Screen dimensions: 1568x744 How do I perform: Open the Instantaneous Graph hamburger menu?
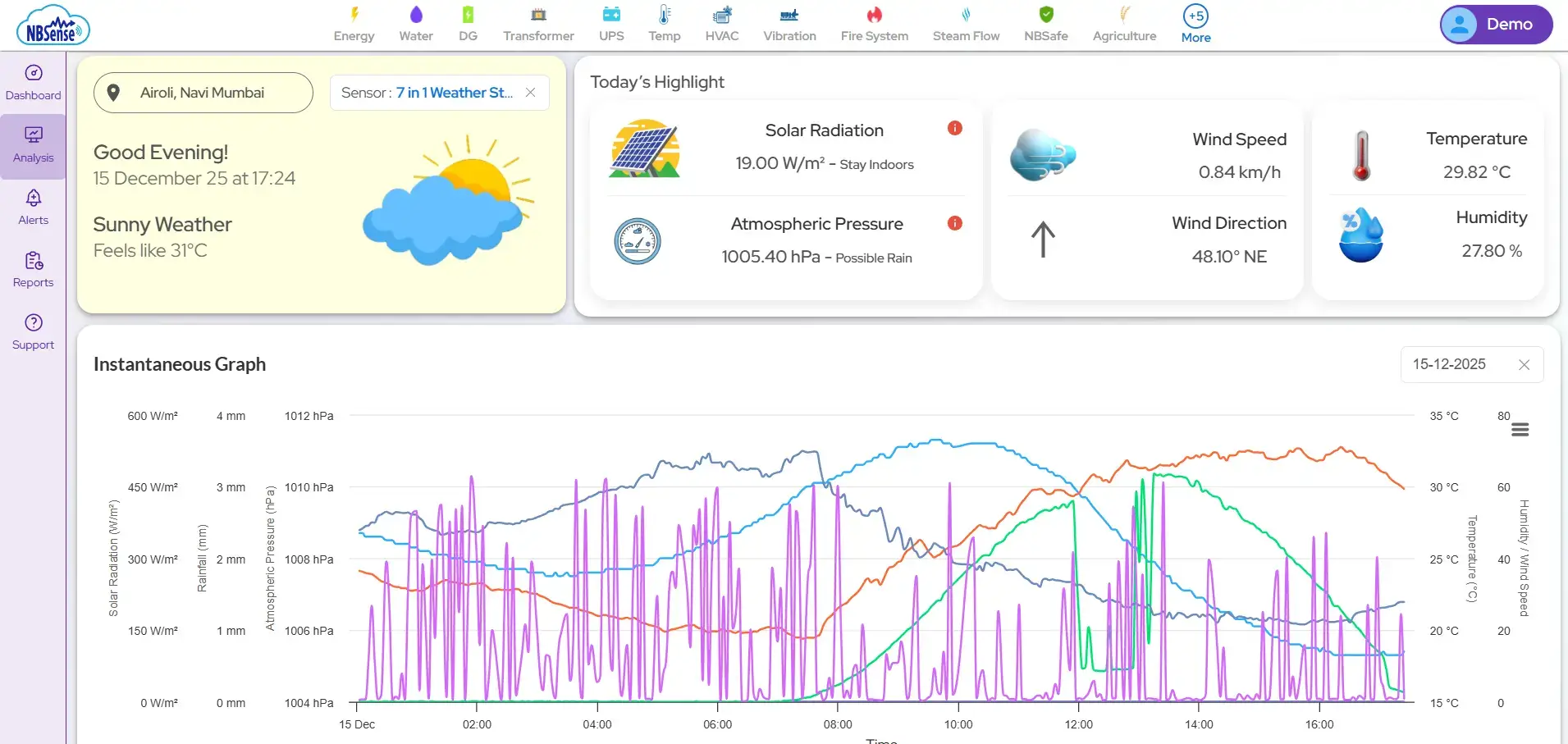point(1520,429)
